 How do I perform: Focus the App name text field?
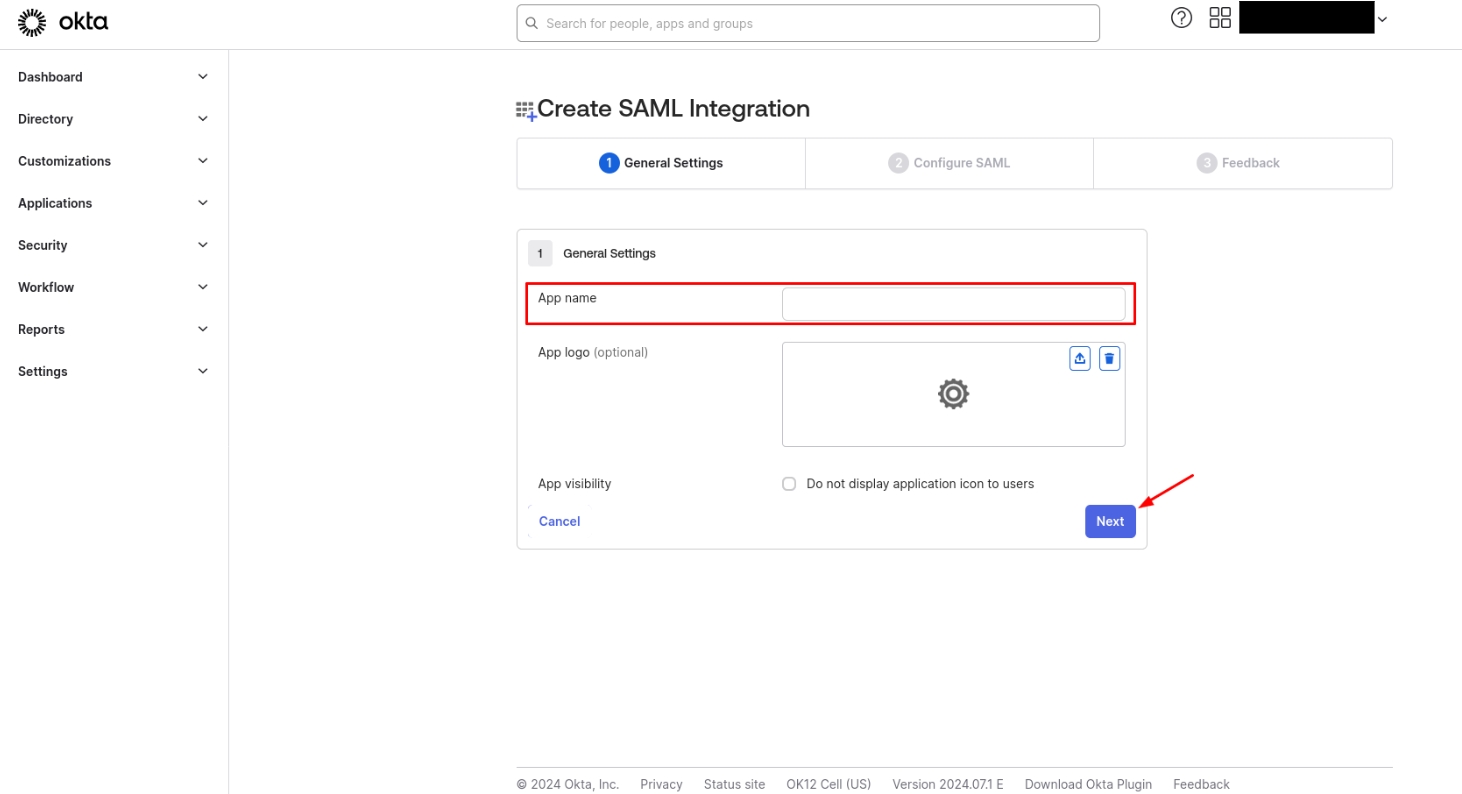tap(953, 304)
